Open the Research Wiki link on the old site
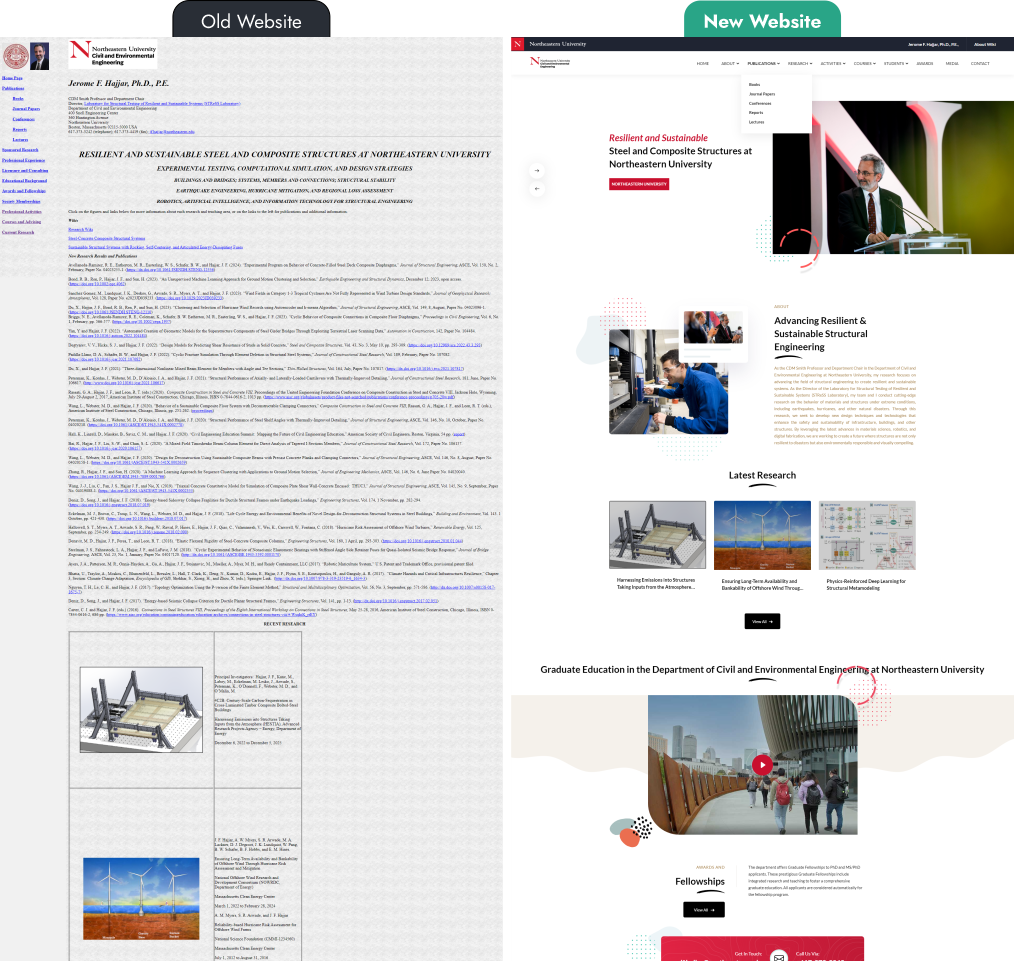1014x961 pixels. [80, 228]
